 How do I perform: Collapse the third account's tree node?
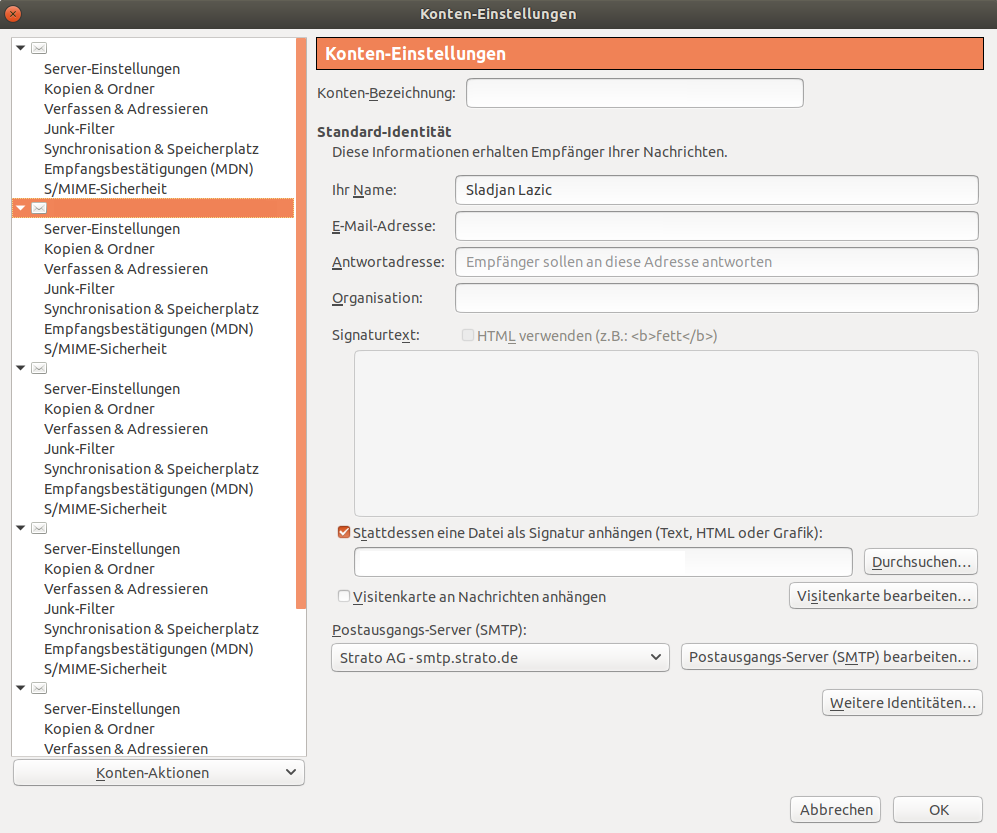point(20,368)
